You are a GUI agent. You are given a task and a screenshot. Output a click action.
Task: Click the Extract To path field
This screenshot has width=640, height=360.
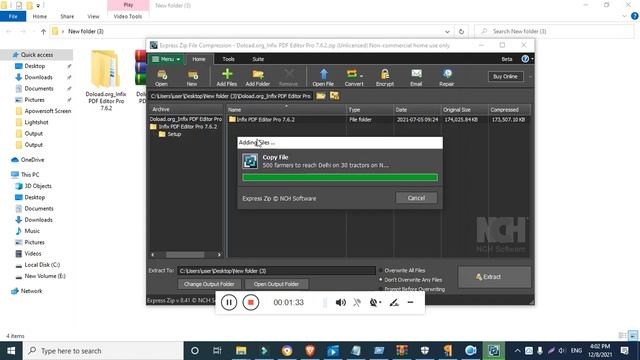(276, 271)
